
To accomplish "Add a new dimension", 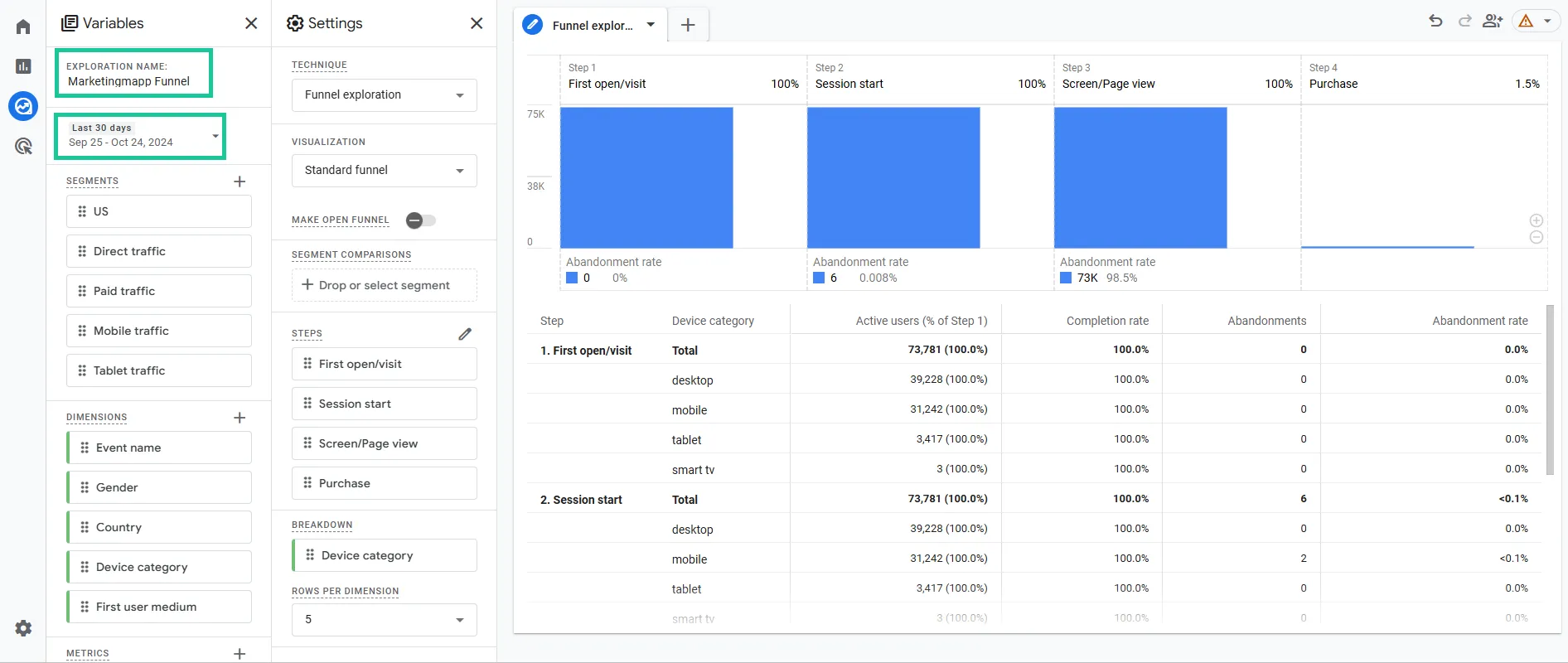I will 240,418.
